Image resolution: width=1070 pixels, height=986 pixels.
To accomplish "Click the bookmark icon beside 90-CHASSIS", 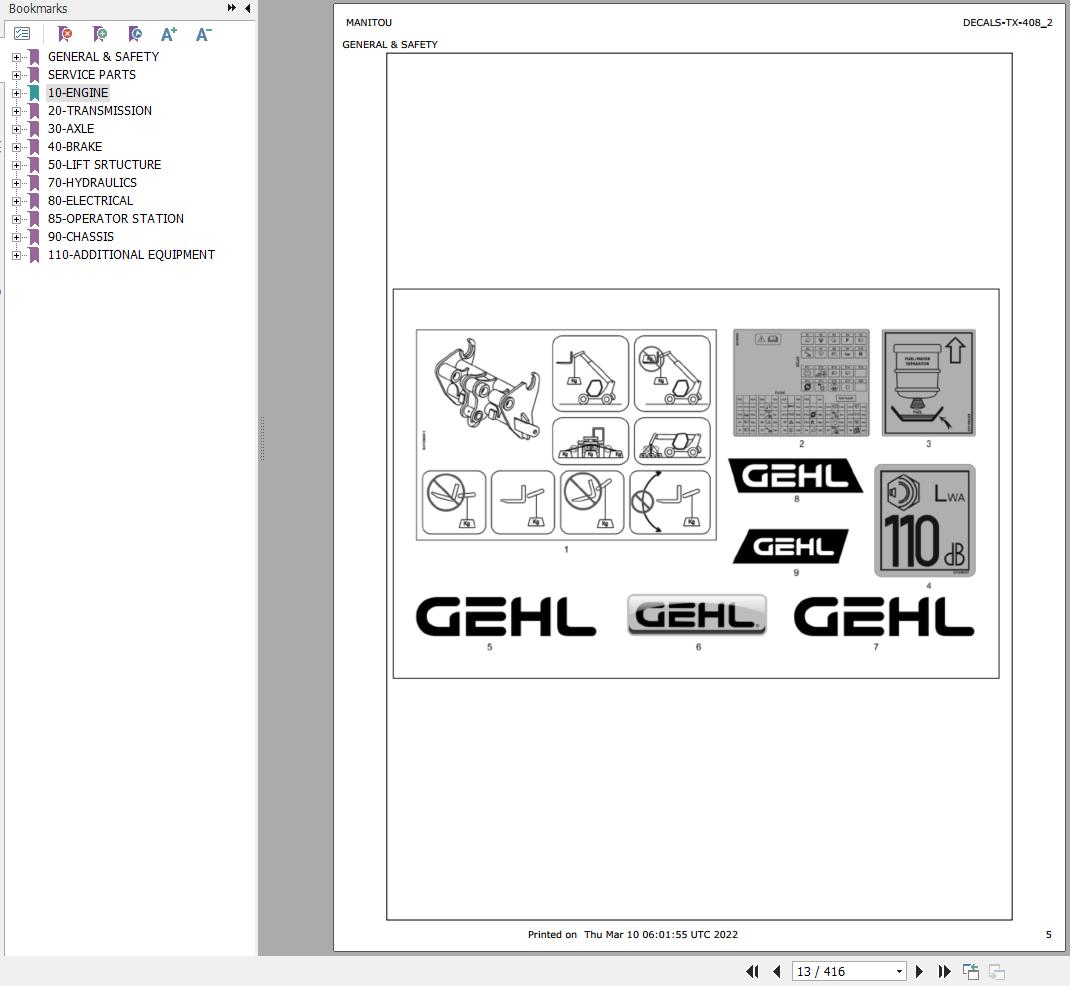I will 34,237.
